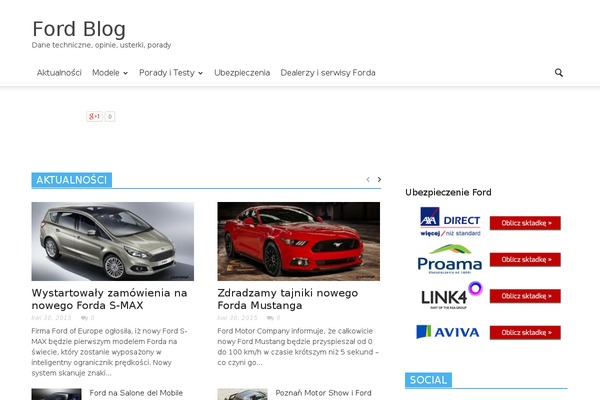The height and width of the screenshot is (400, 600).
Task: Open the LINK4 logo
Action: point(452,295)
